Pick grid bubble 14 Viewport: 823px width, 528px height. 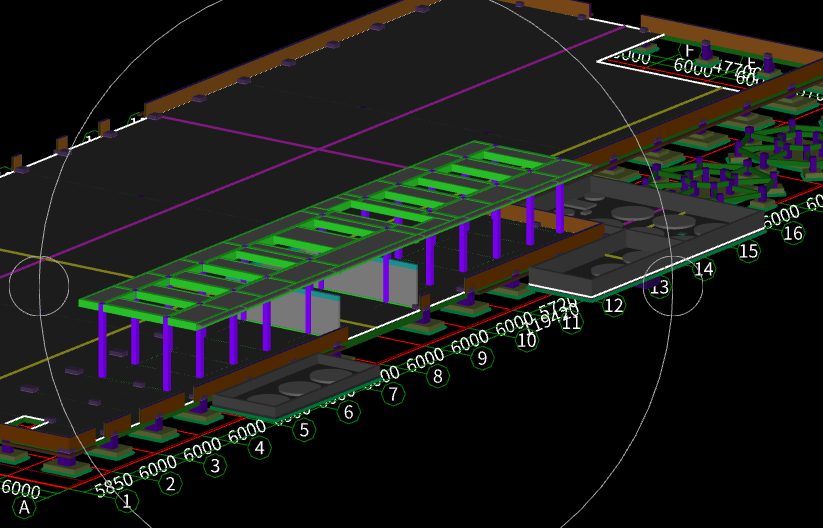pos(704,269)
